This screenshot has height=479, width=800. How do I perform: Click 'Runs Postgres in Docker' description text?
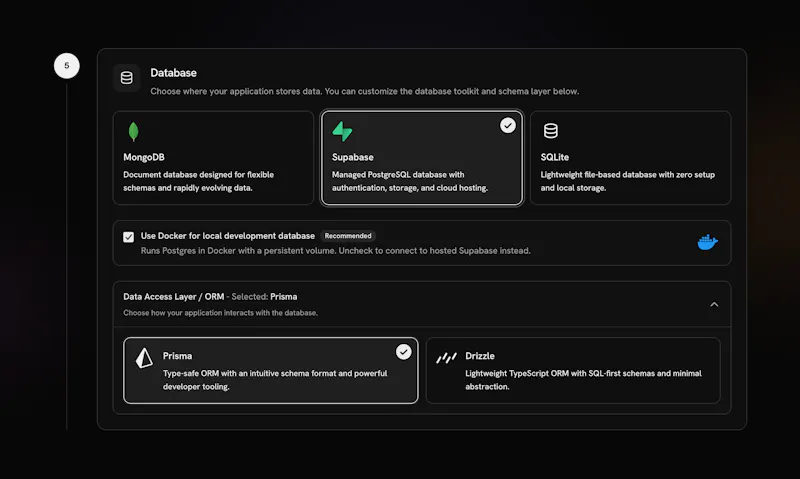coord(336,250)
